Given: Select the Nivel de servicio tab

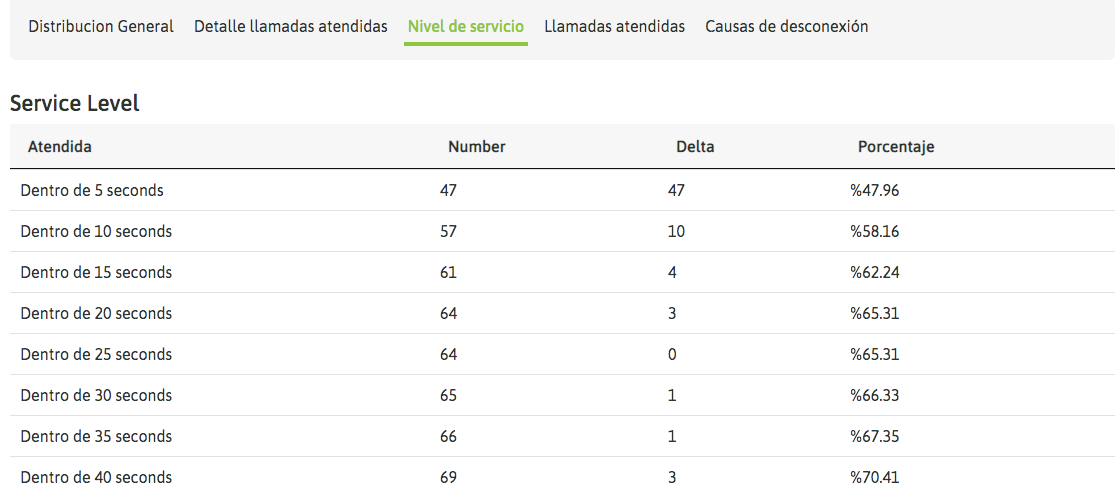Looking at the screenshot, I should tap(466, 27).
